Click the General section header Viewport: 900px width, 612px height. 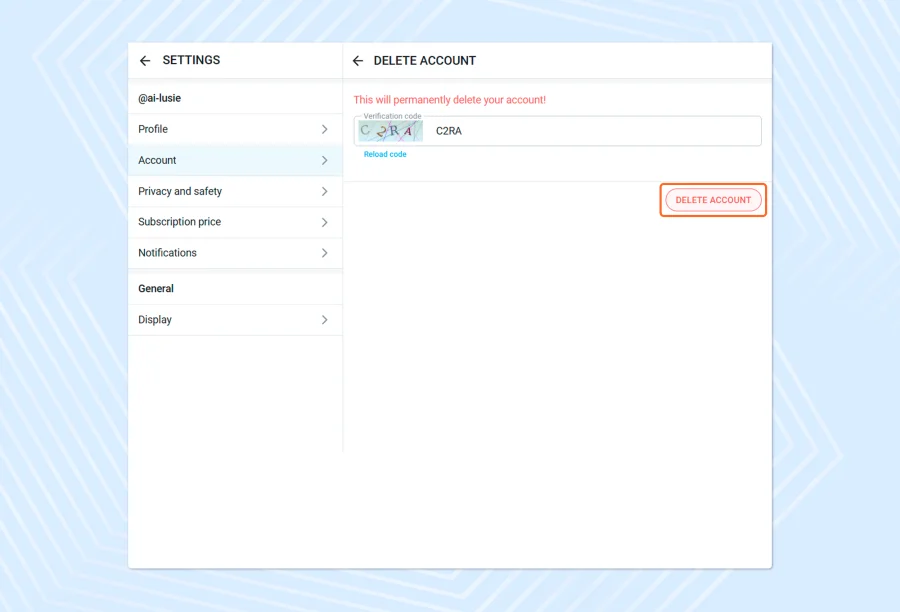click(x=156, y=289)
